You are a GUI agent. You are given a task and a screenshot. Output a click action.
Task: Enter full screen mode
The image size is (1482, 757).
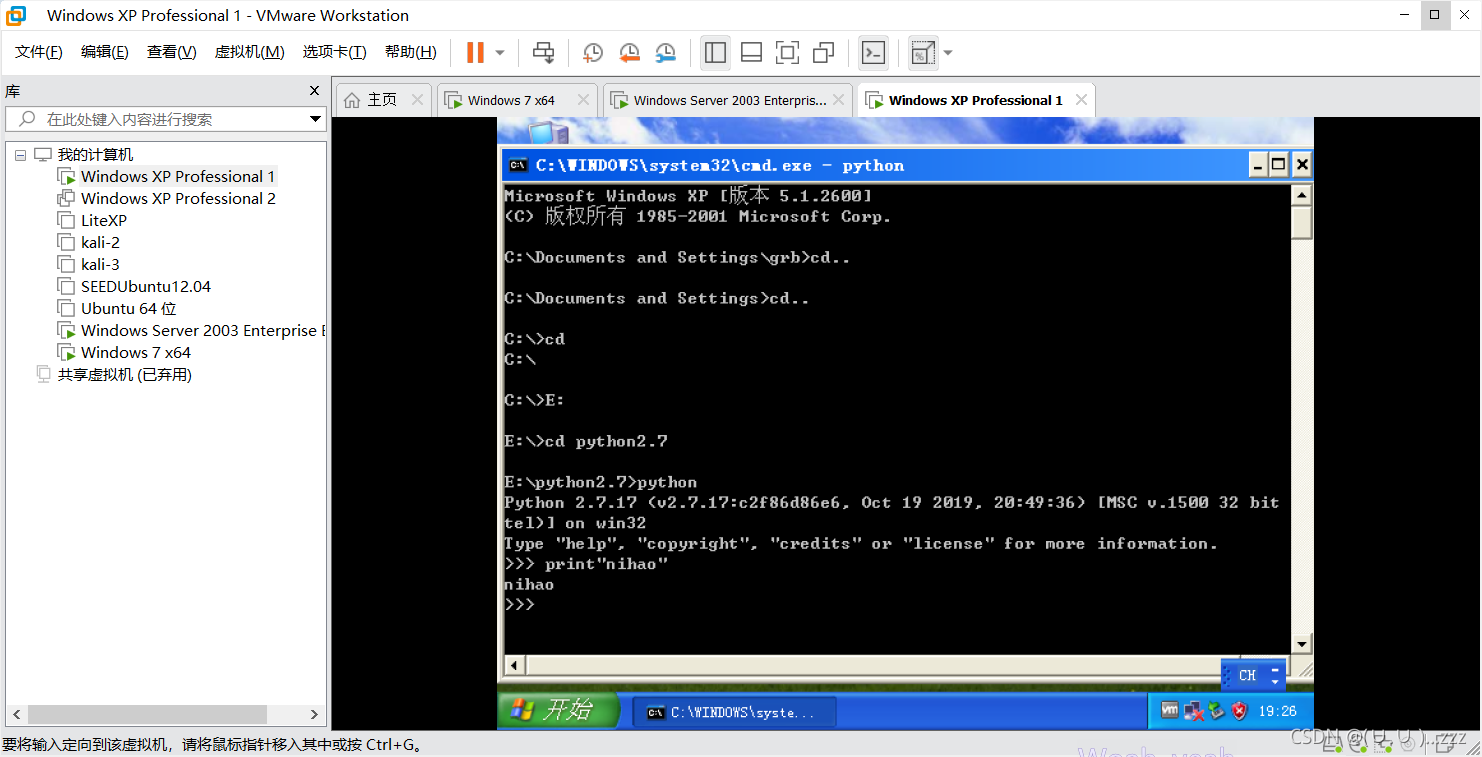pyautogui.click(x=787, y=52)
